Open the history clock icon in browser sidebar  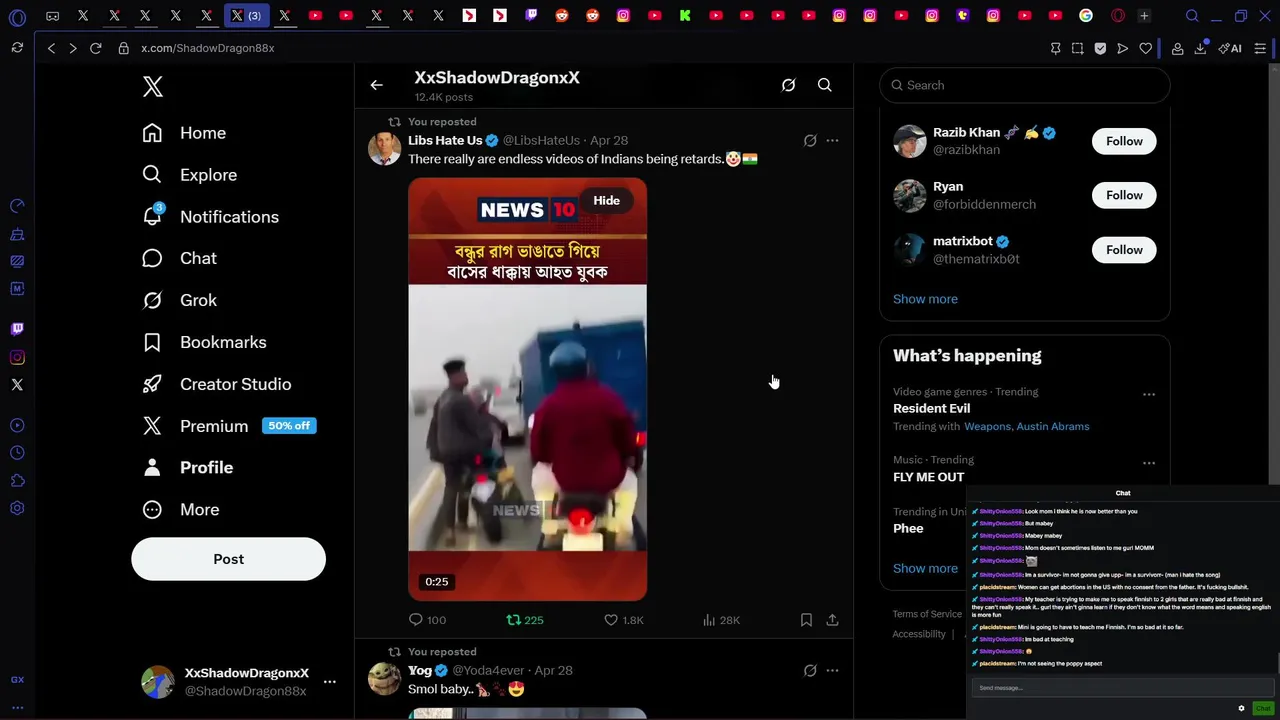(17, 453)
